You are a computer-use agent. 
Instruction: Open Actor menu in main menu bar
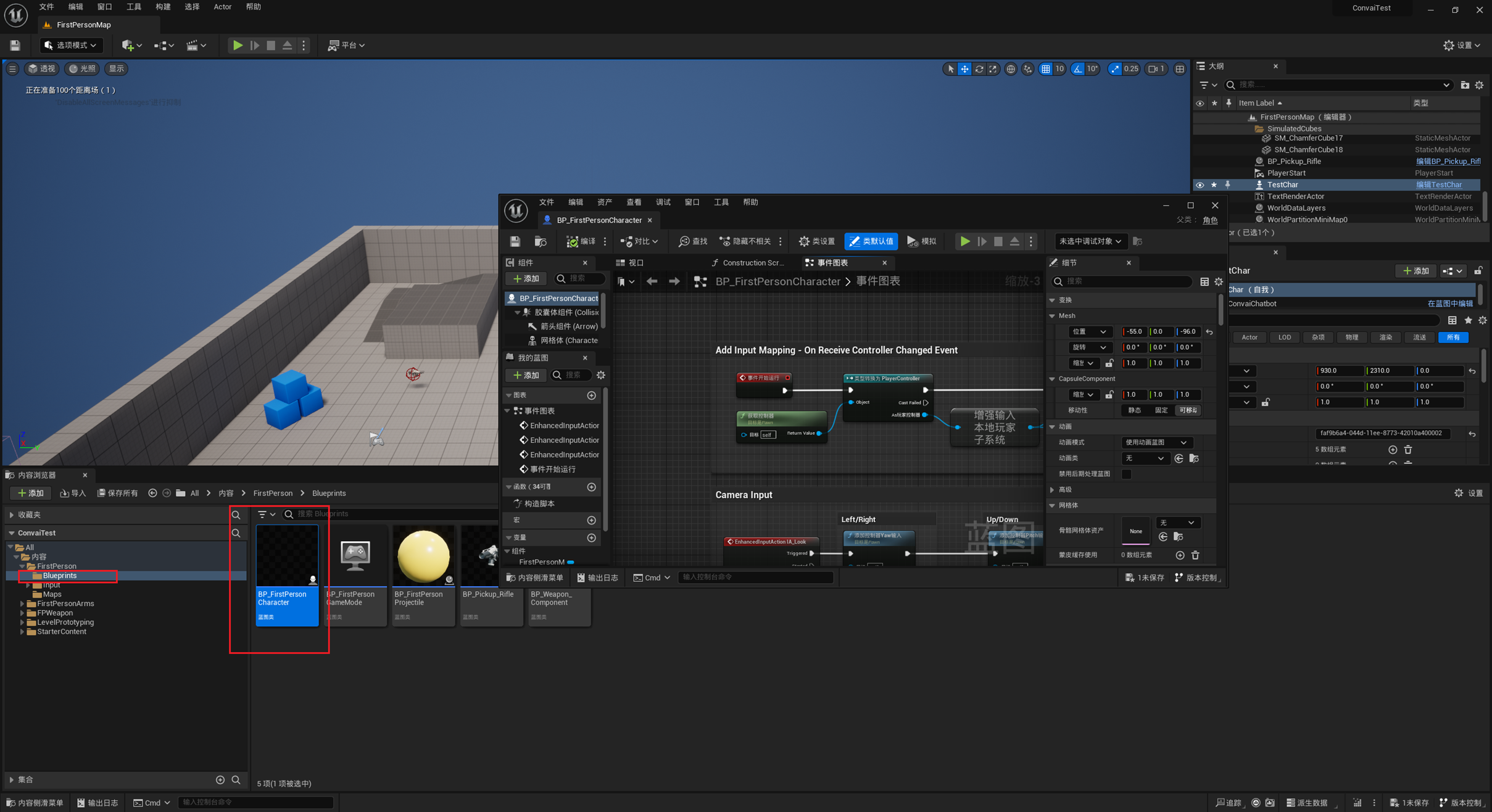coord(222,7)
